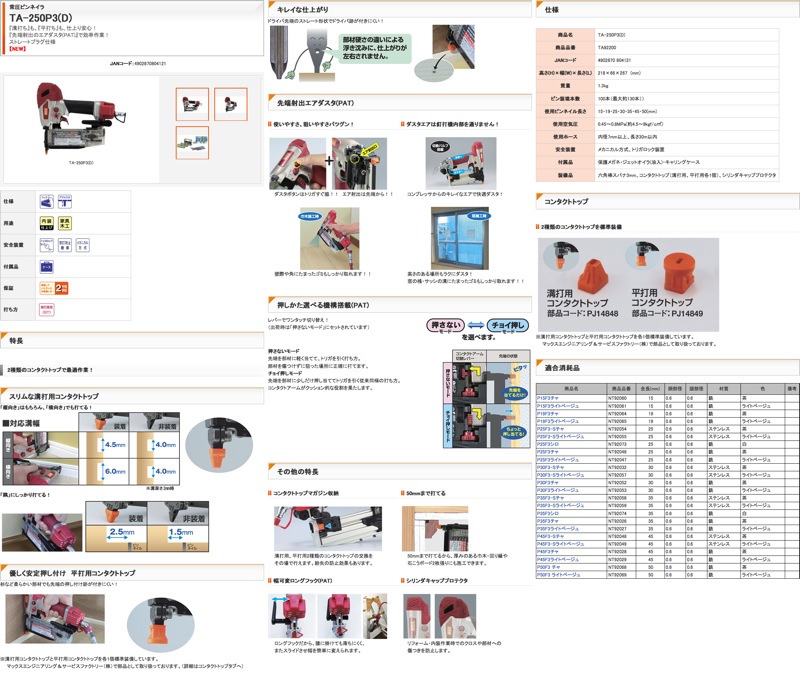Image resolution: width=800 pixels, height=681 pixels.
Task: Click the blue carrying case icon in 付属品 row
Action: [x=46, y=266]
